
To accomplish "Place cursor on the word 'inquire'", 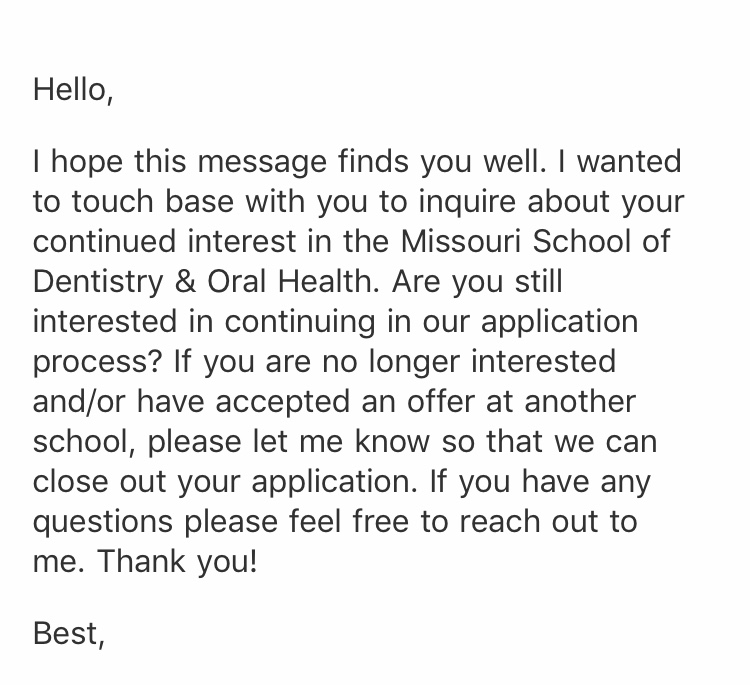I will (468, 202).
